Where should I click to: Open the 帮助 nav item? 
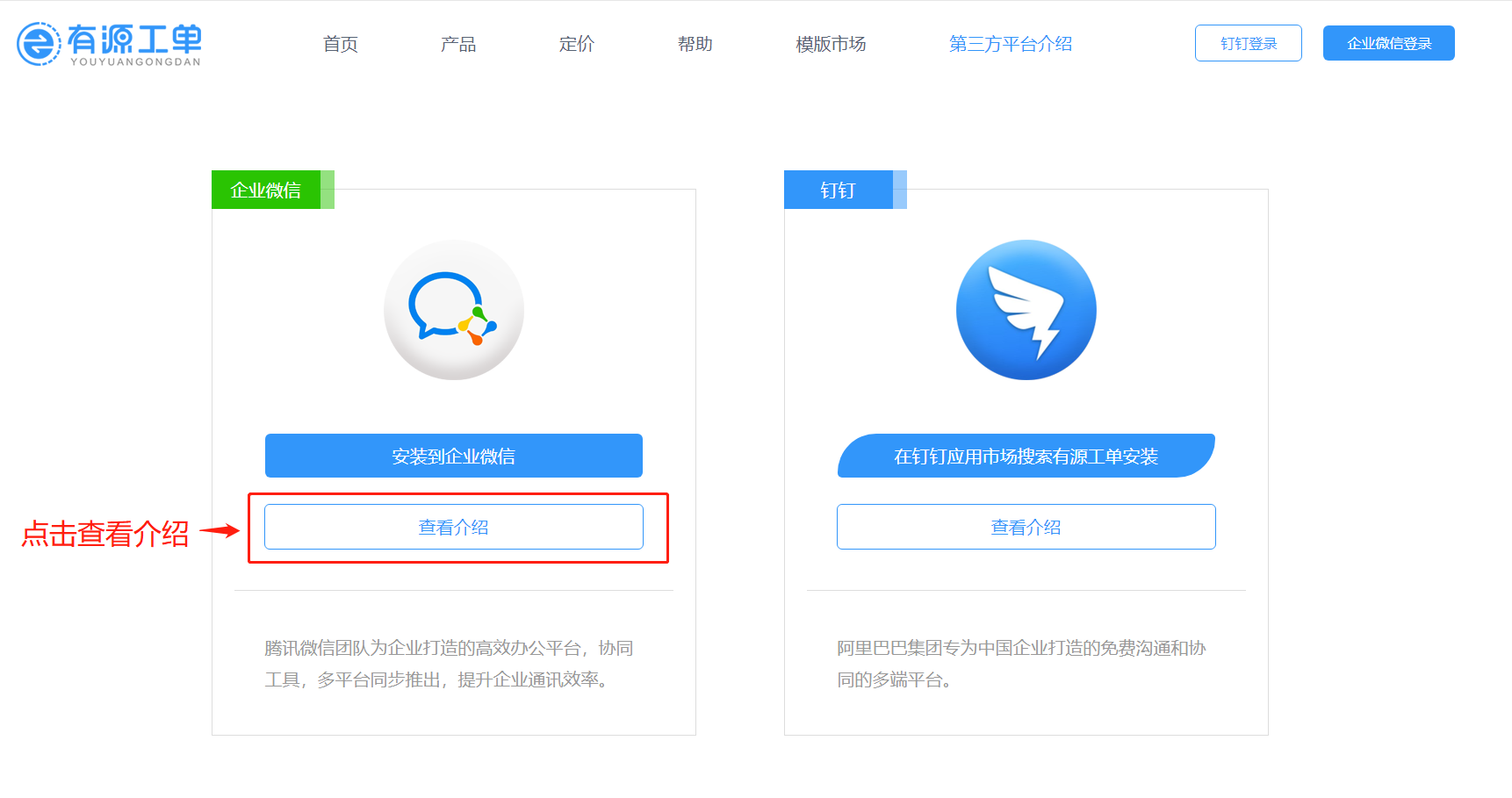[x=695, y=44]
